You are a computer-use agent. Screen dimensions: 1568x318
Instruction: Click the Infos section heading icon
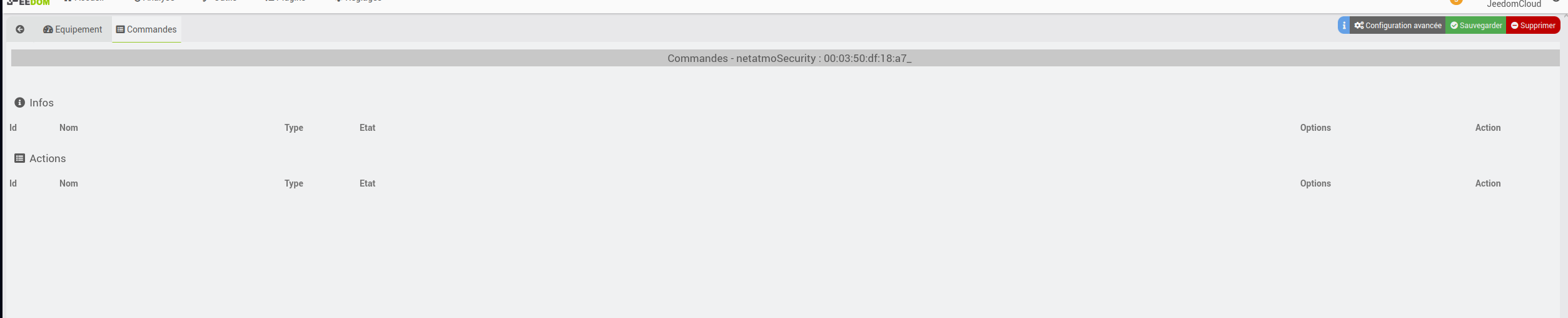click(x=19, y=103)
